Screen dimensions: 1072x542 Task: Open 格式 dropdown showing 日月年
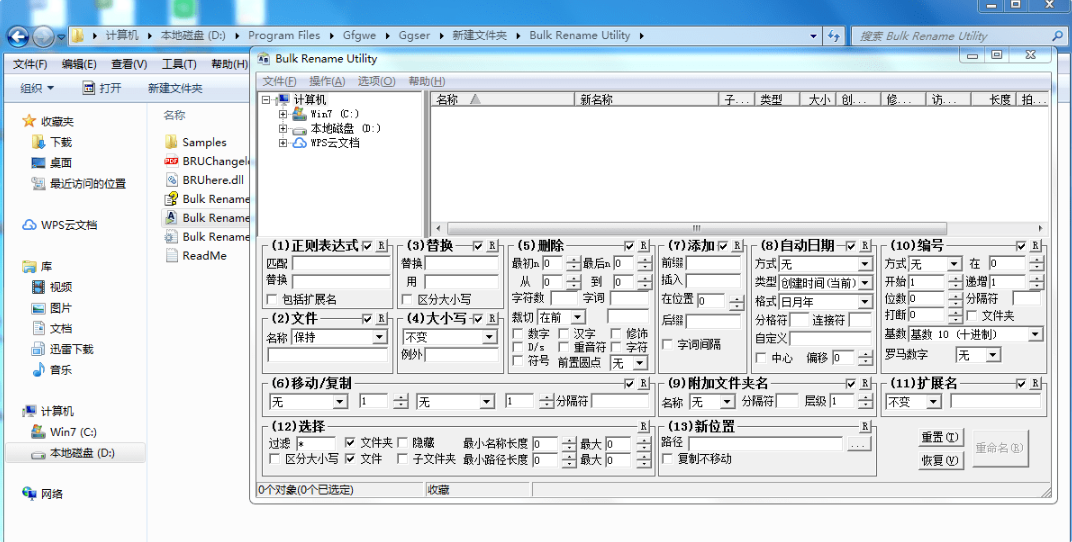click(865, 301)
